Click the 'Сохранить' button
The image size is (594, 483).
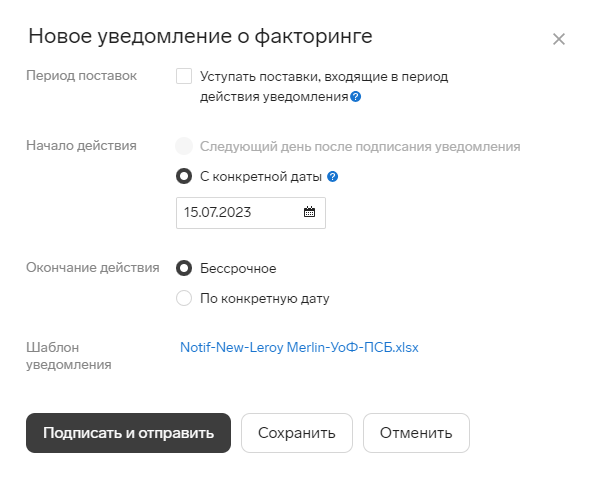tap(297, 433)
